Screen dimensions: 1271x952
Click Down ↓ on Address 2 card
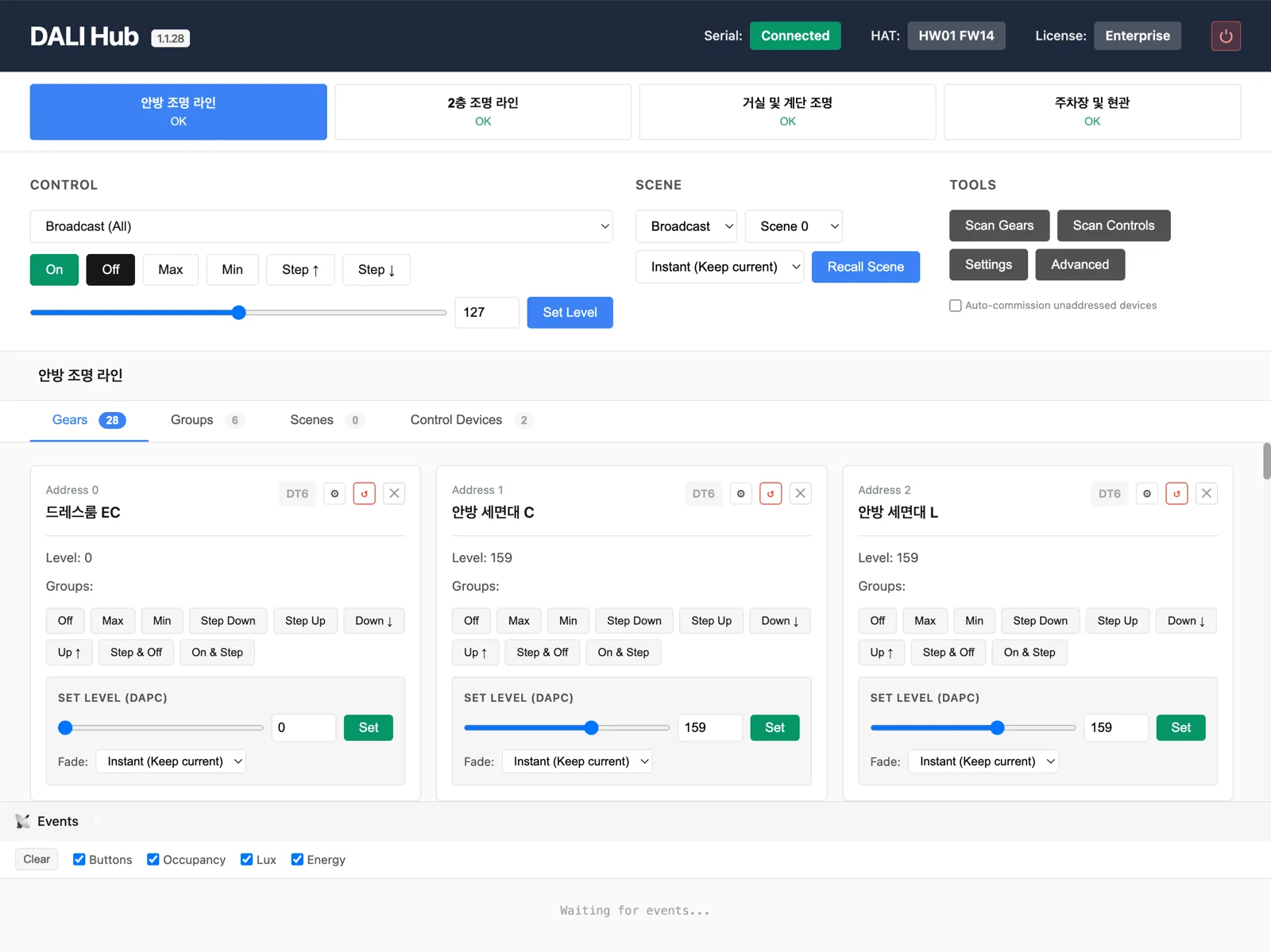click(x=1186, y=620)
